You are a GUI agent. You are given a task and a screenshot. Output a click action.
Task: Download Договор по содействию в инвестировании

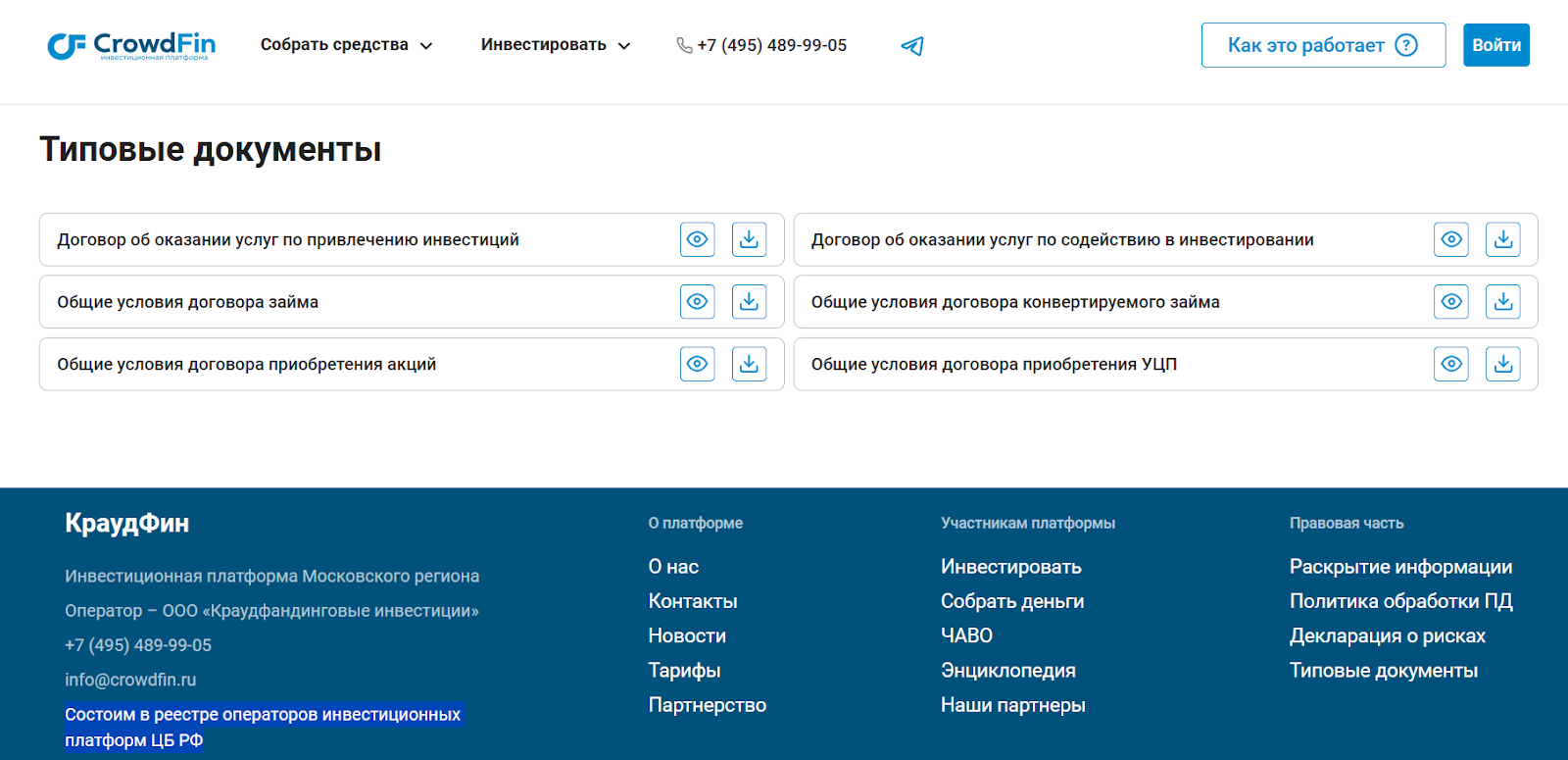1503,239
